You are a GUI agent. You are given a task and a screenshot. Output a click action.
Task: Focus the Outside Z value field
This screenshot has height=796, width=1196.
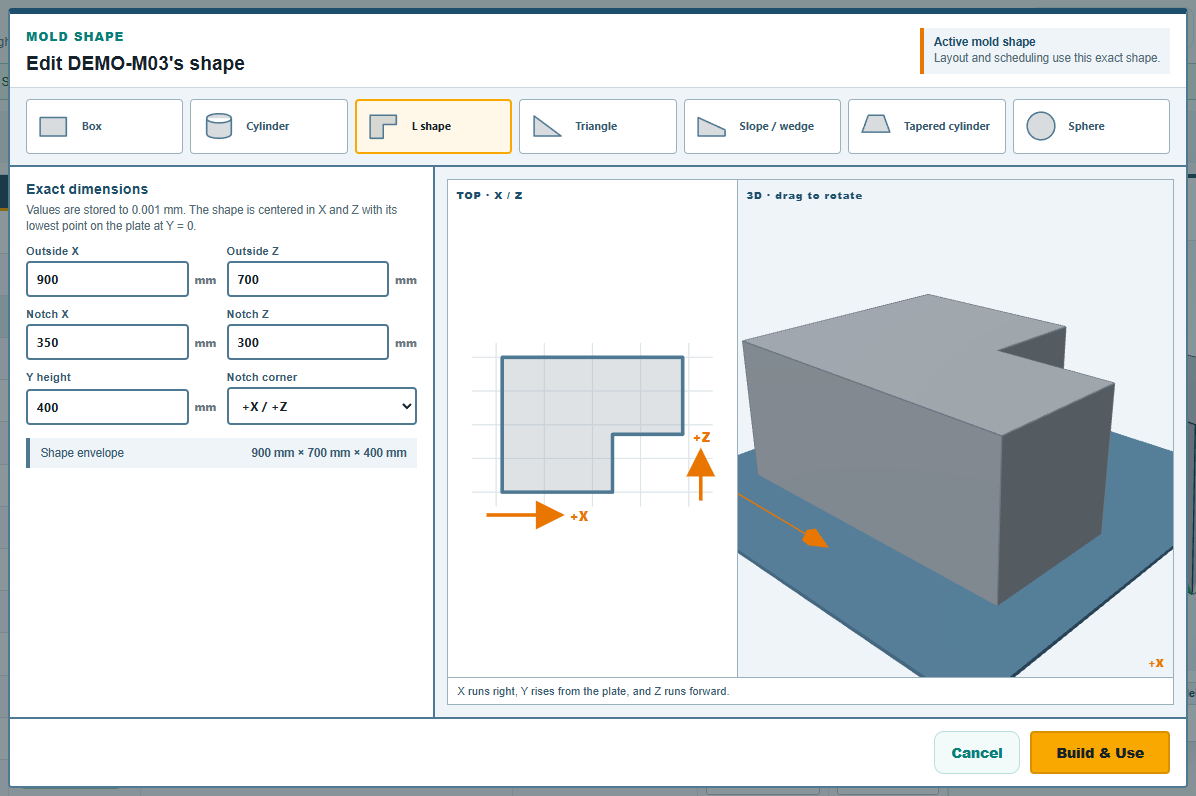[307, 279]
